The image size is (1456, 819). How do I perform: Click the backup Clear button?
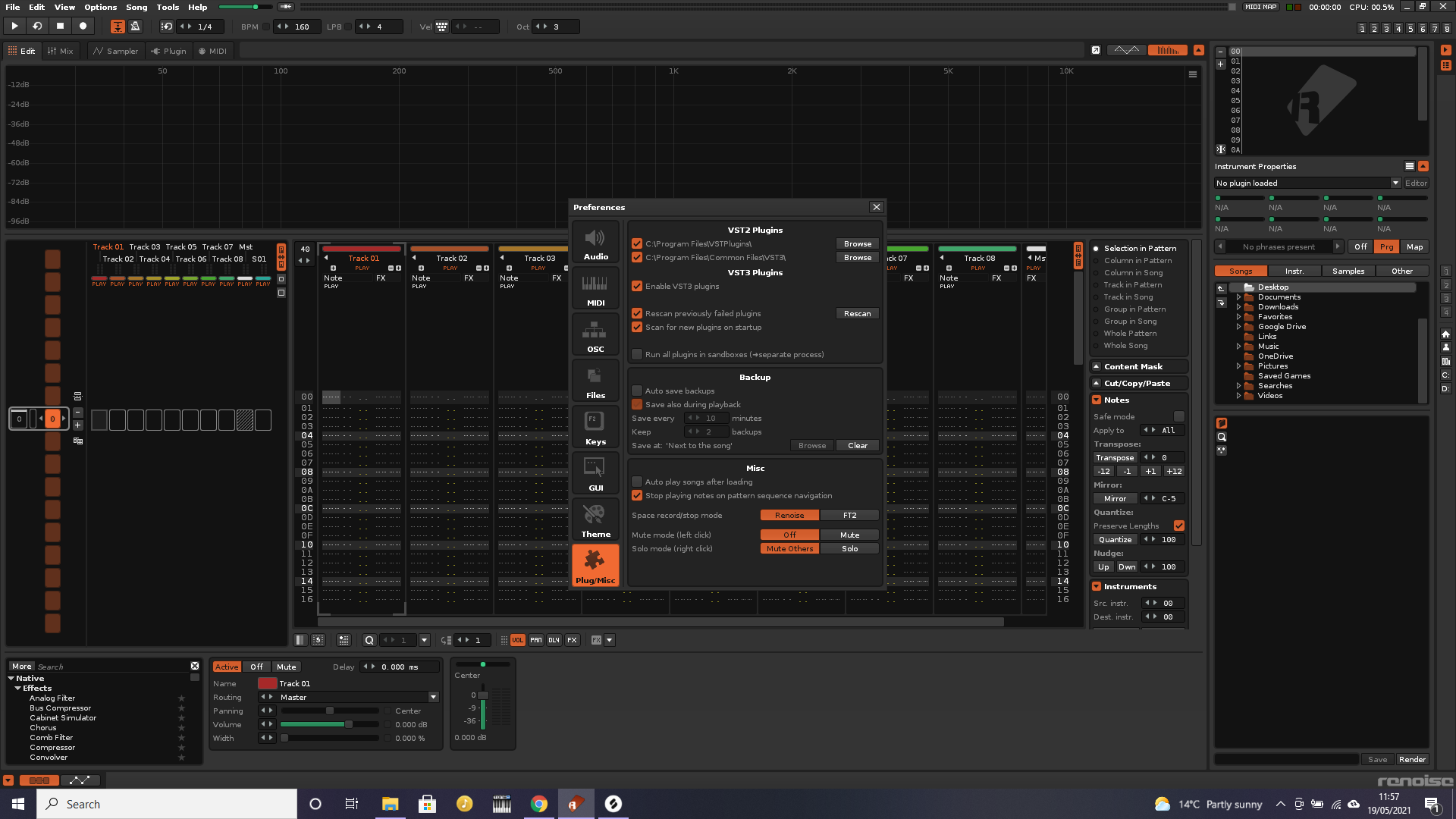pos(858,446)
